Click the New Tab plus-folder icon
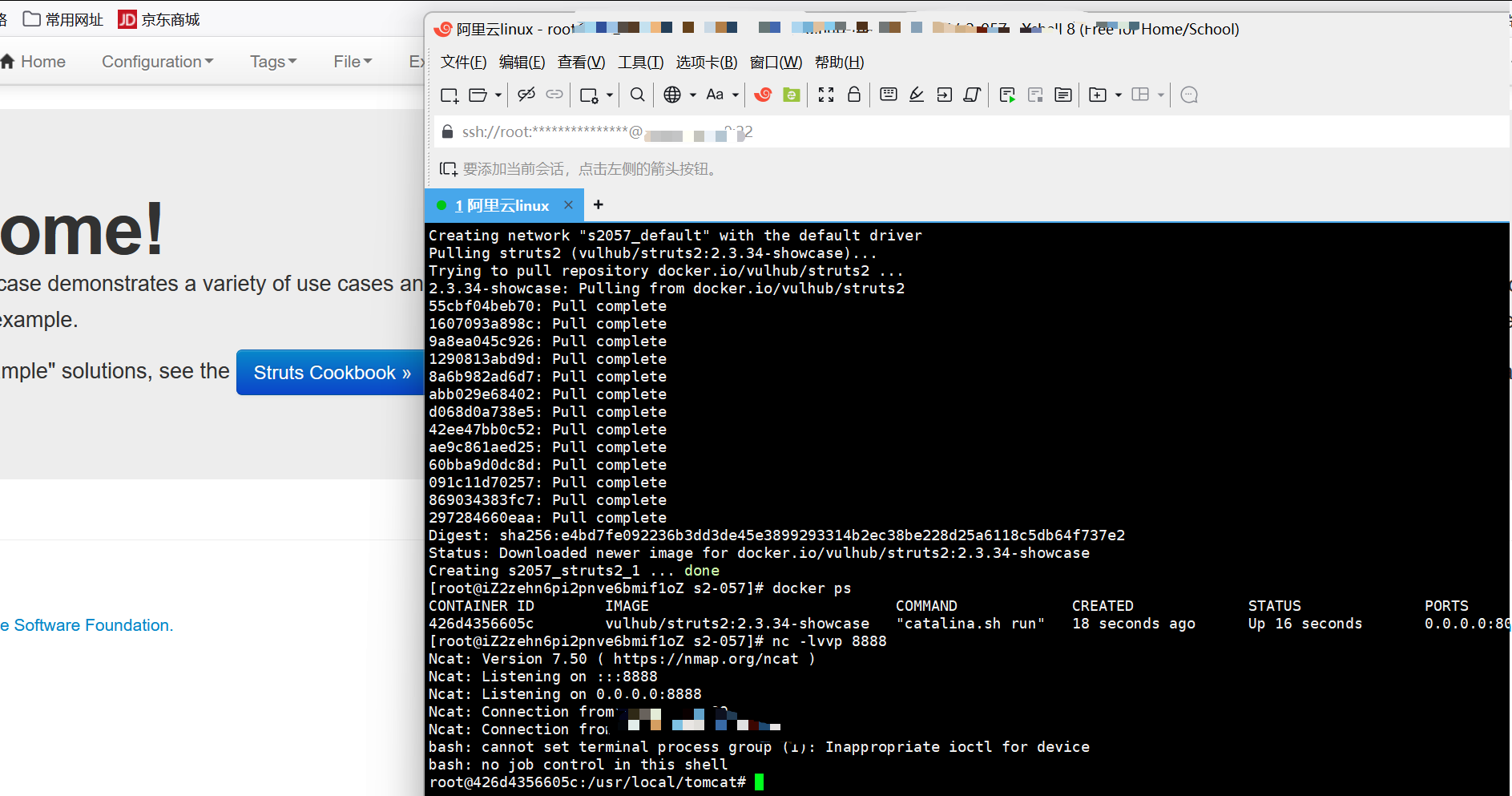This screenshot has height=796, width=1512. coord(1098,95)
